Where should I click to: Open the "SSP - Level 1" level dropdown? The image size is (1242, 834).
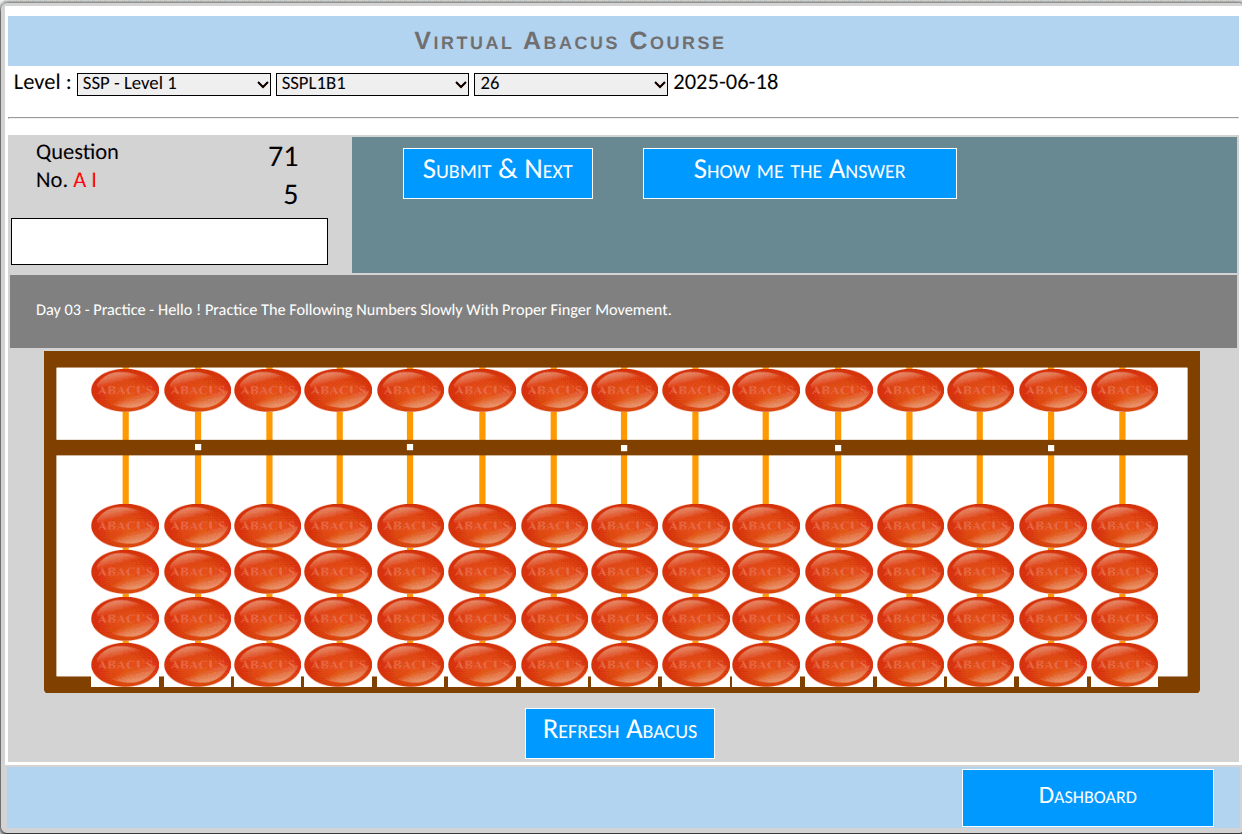(174, 84)
